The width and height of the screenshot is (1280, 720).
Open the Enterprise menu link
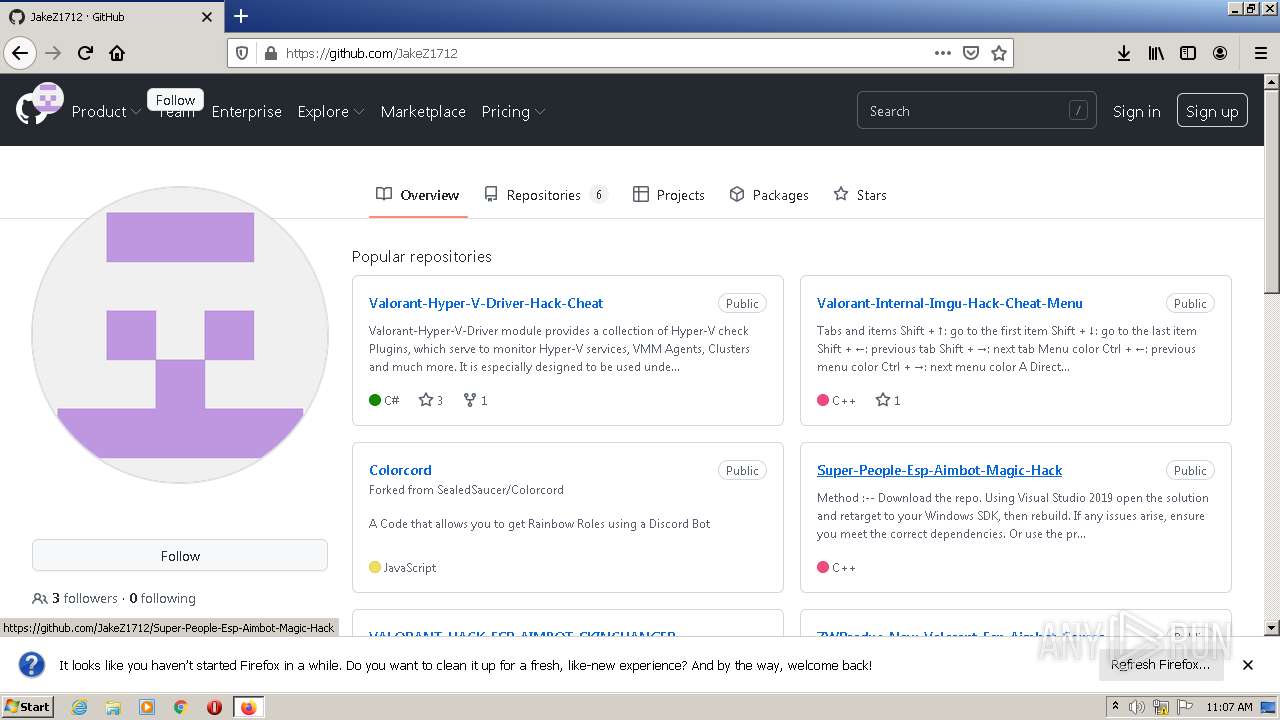click(x=247, y=112)
